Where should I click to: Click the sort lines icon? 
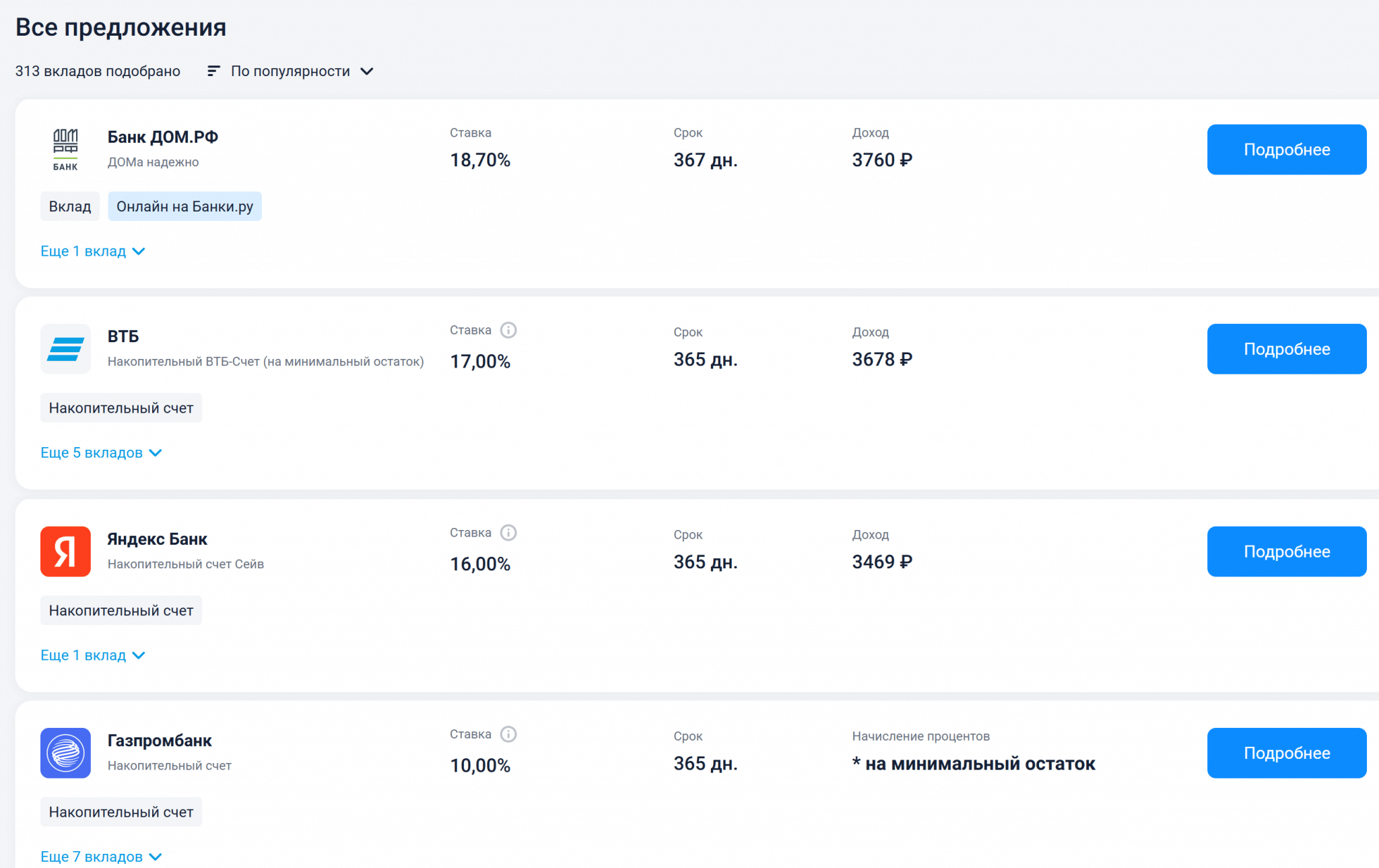click(x=213, y=71)
